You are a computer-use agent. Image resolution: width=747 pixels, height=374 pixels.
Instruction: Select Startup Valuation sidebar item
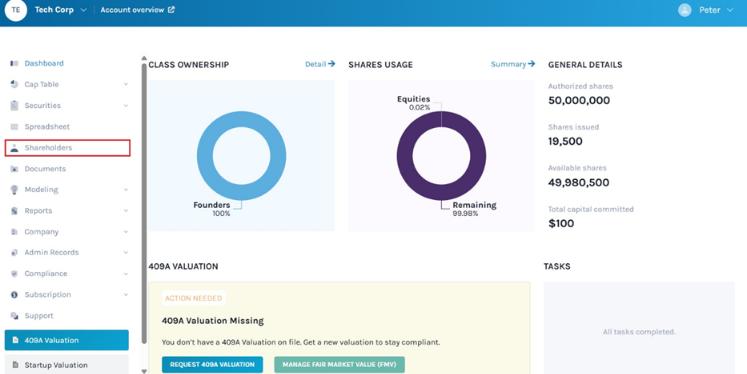click(x=67, y=365)
